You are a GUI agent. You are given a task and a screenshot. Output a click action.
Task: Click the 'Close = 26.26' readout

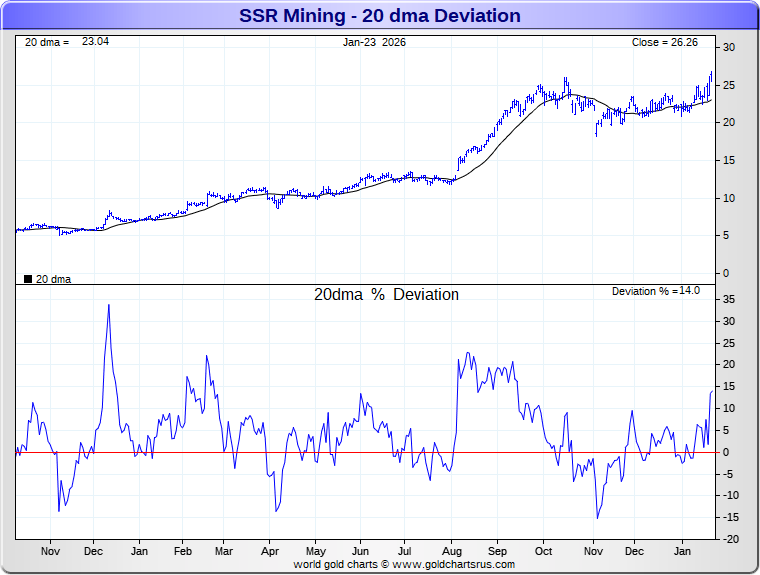(665, 42)
